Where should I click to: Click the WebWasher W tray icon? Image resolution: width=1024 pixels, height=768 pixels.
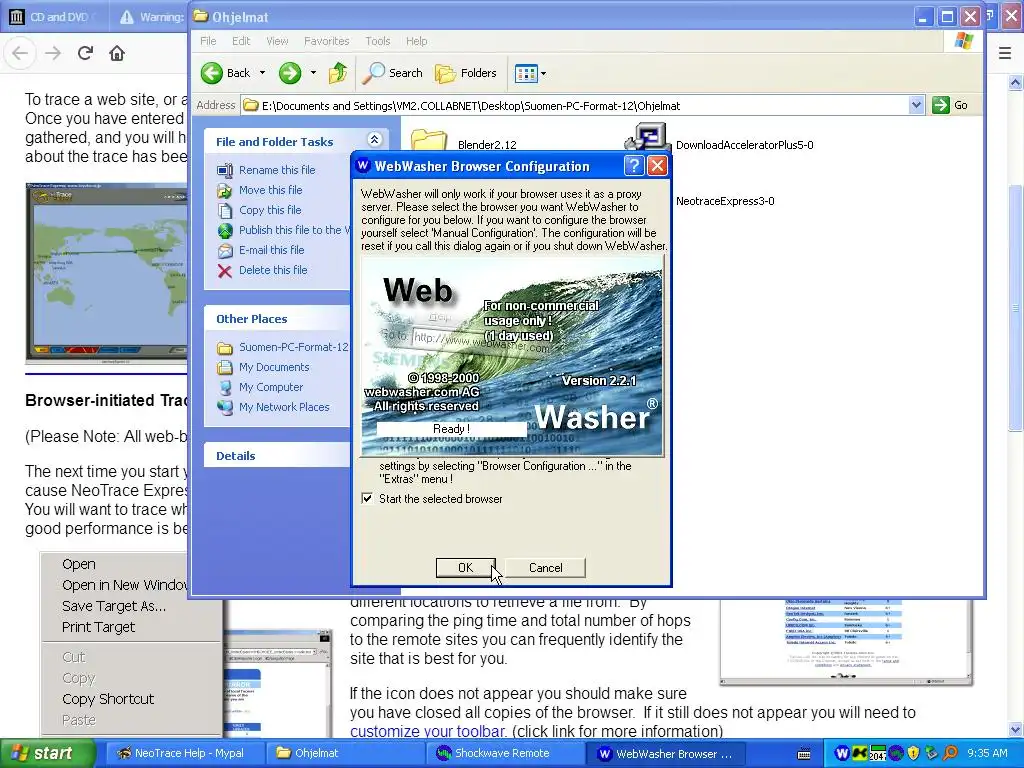click(842, 754)
